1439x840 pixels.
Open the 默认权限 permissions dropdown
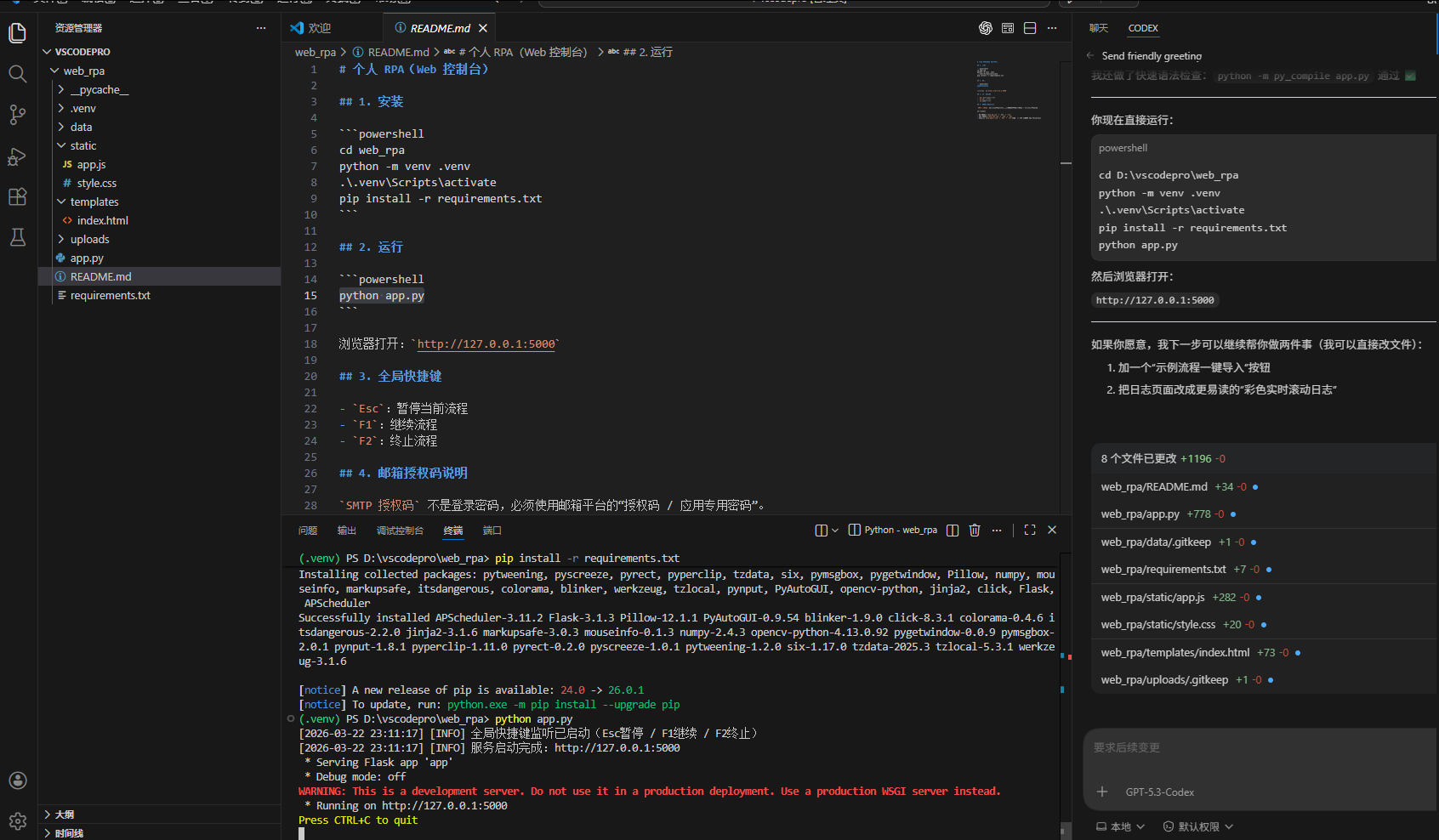tap(1198, 826)
